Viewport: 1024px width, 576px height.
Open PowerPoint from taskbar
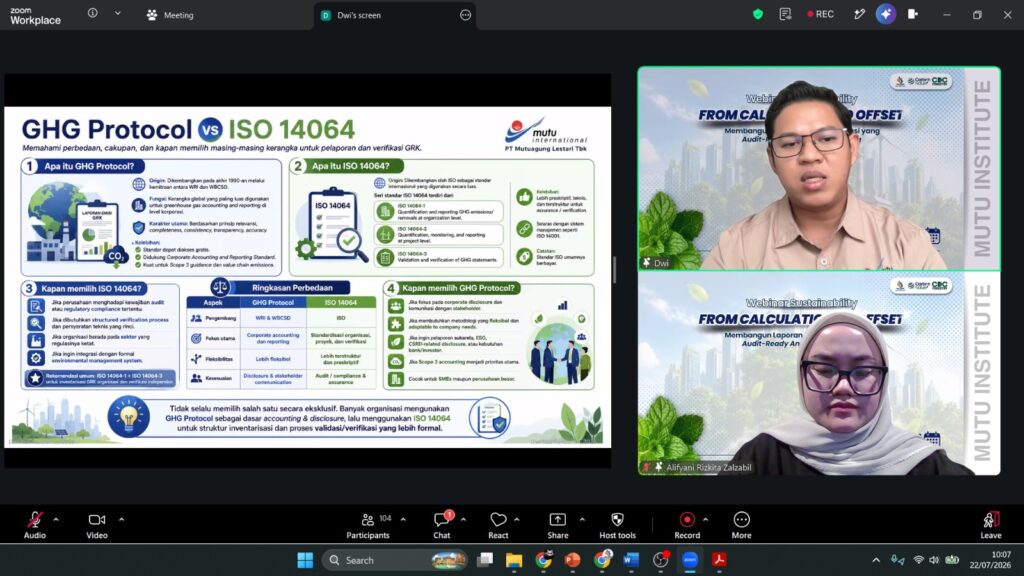(x=572, y=560)
